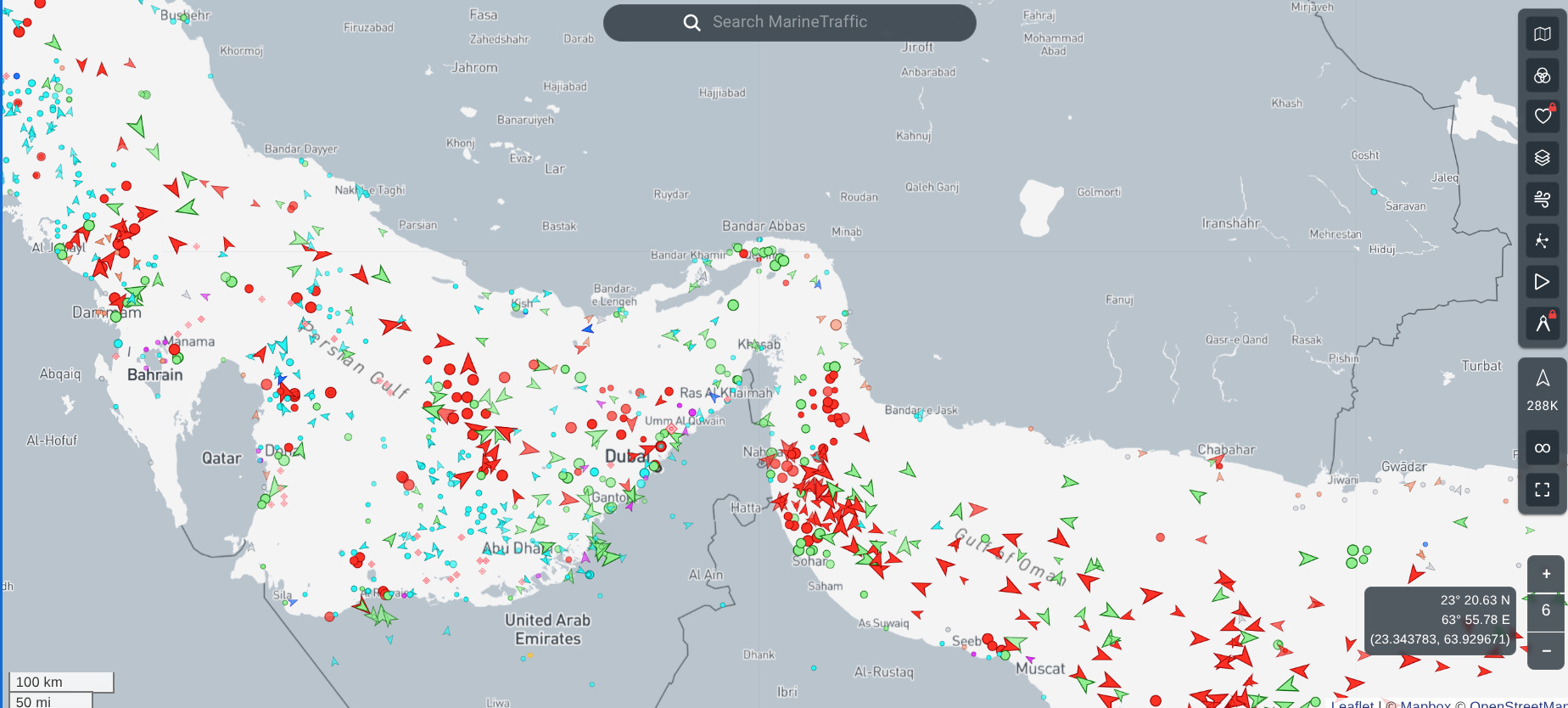Viewport: 1568px width, 708px height.
Task: Click the 100 km scale bar
Action: click(61, 682)
